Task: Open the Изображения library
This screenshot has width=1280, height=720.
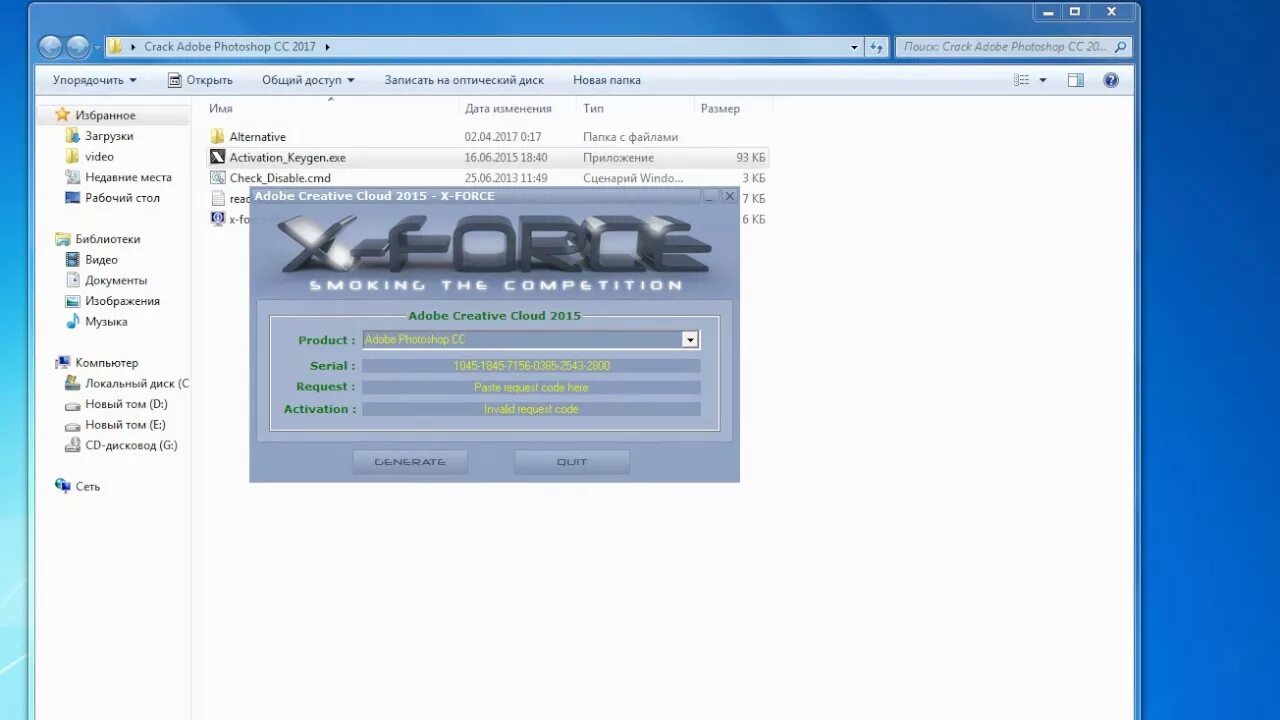Action: tap(122, 301)
